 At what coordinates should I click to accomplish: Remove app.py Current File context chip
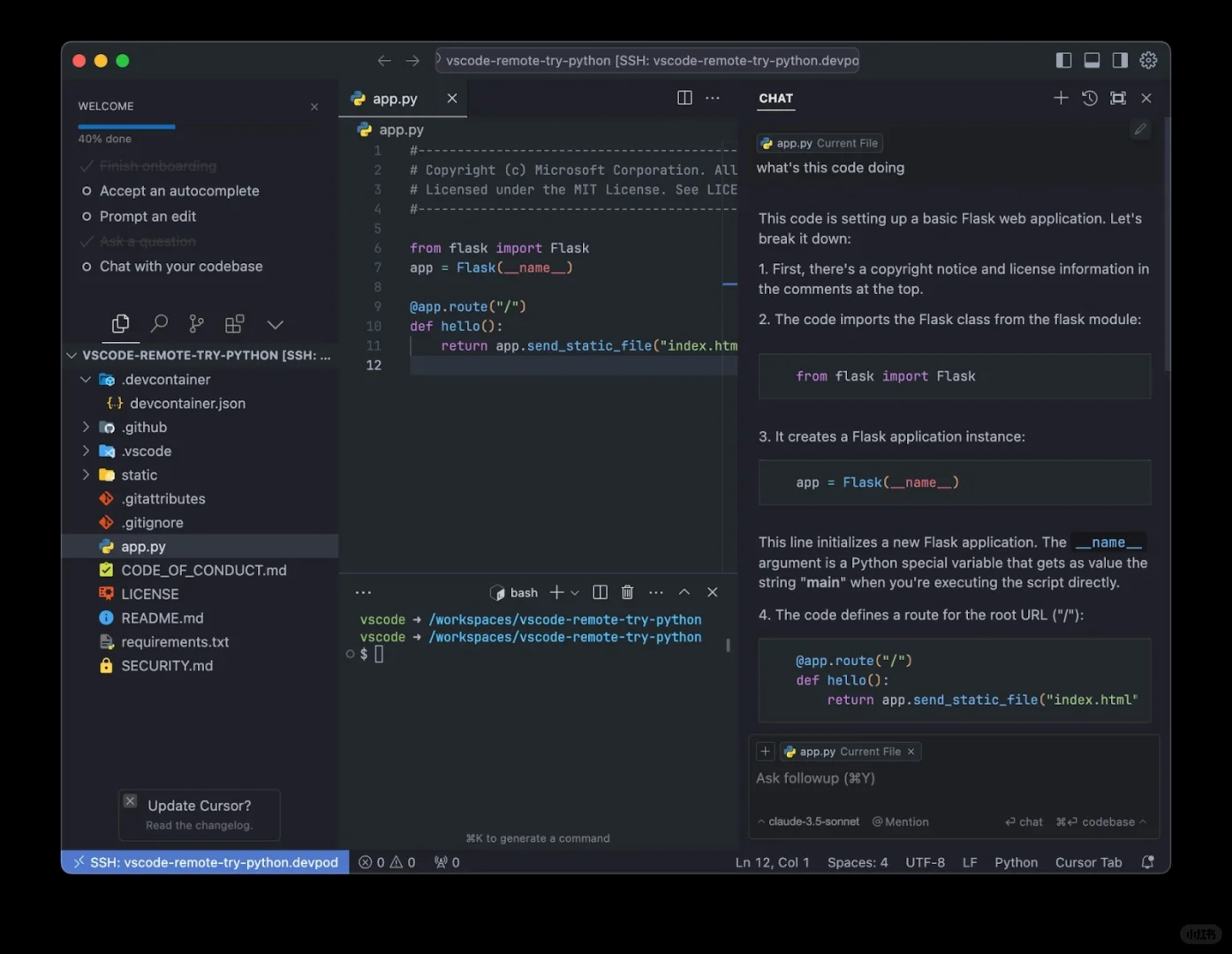pos(911,752)
